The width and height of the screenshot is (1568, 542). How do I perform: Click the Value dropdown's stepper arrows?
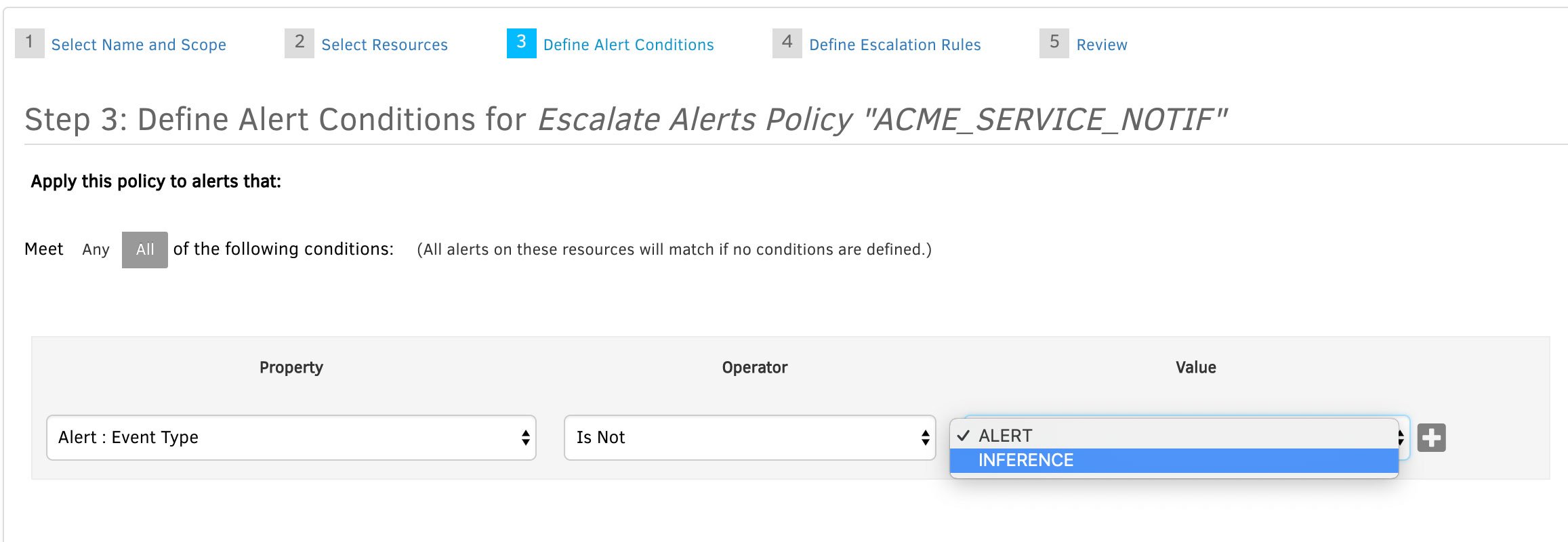1401,437
